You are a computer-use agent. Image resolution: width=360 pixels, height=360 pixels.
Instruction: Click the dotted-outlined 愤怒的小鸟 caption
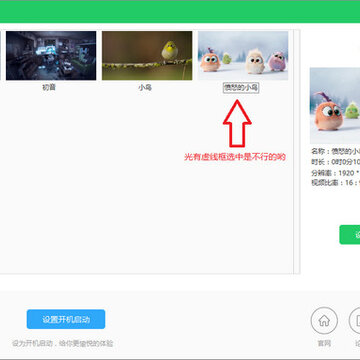point(241,88)
